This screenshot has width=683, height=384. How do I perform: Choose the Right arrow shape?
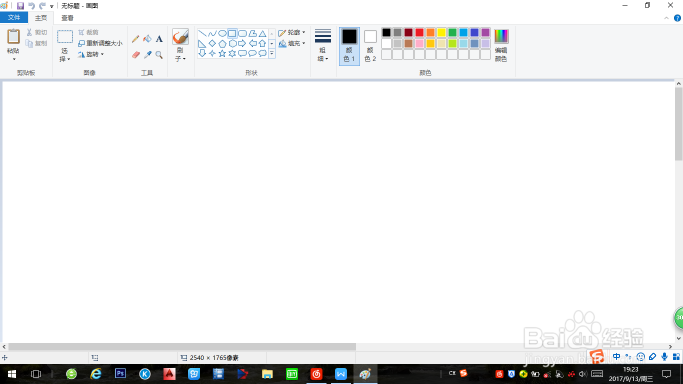click(242, 44)
